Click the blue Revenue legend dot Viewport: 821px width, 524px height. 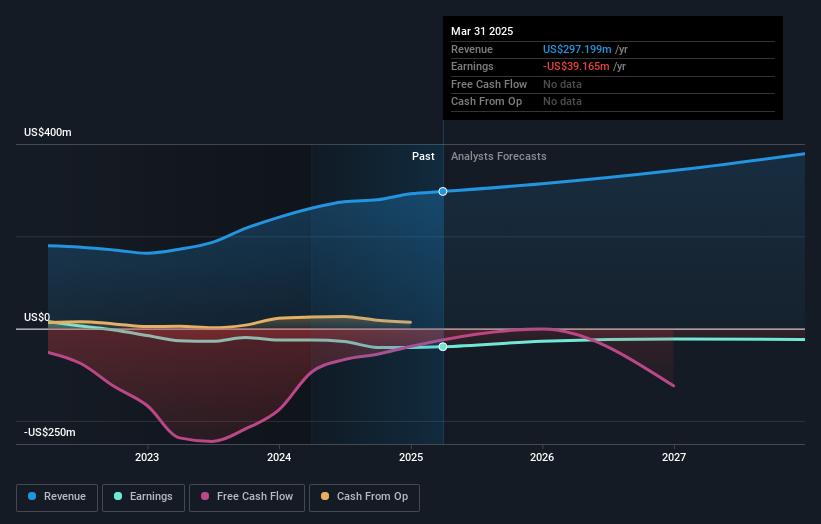pos(32,496)
